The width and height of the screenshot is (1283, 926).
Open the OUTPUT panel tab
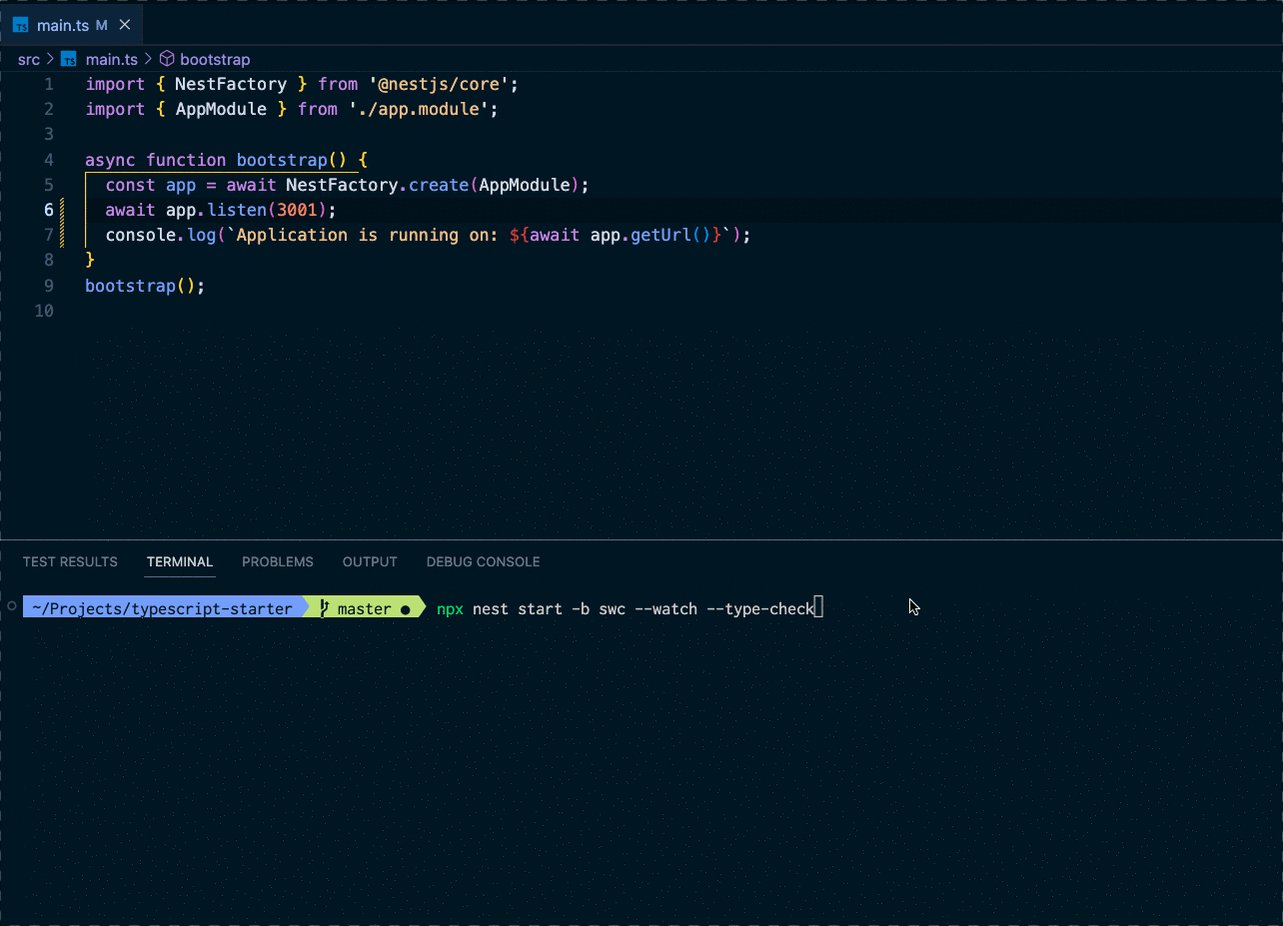point(369,562)
